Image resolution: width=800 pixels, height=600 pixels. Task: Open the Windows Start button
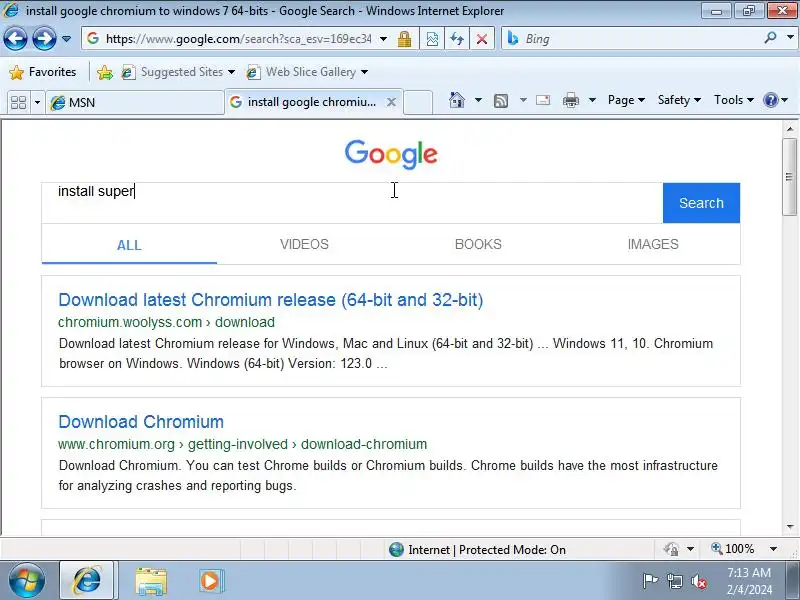click(x=27, y=581)
